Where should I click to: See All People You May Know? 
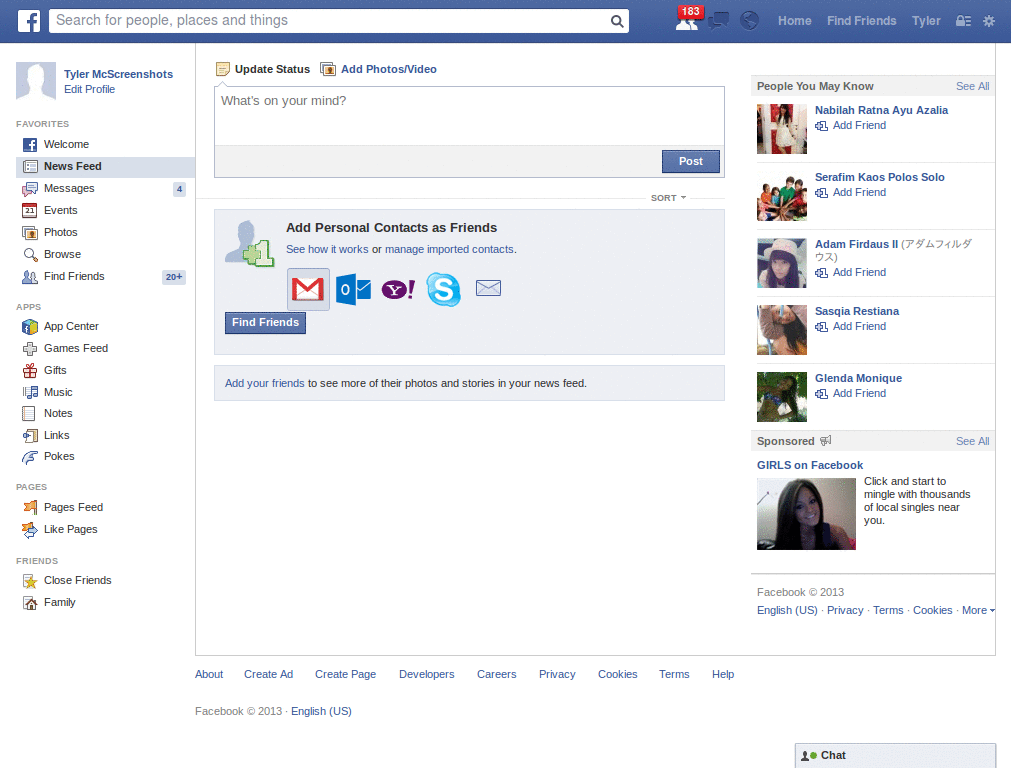point(972,86)
